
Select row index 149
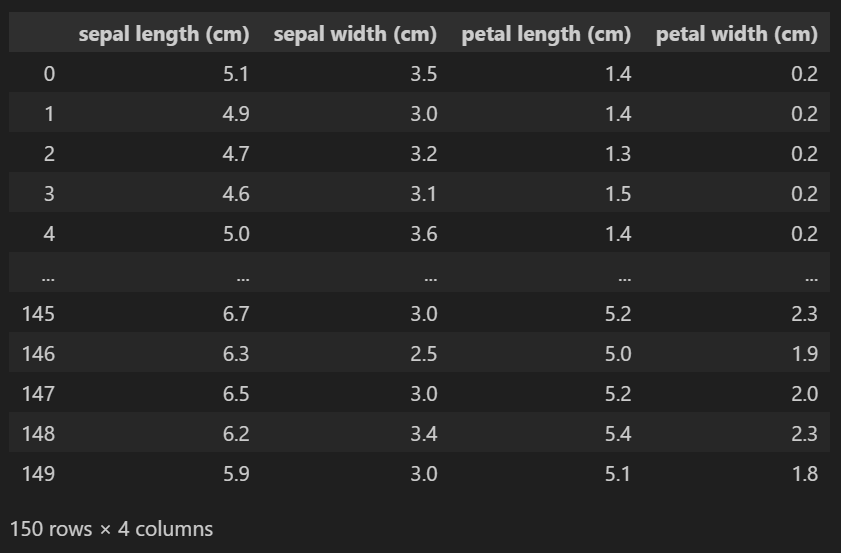38,474
